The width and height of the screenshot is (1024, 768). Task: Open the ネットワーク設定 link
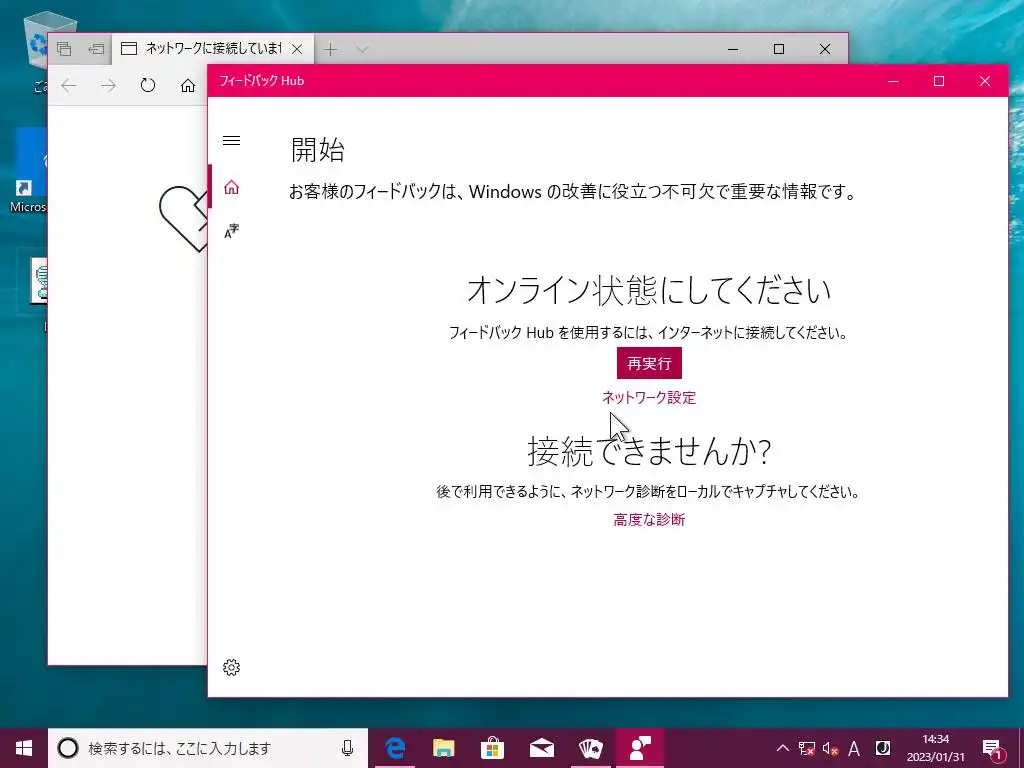[649, 397]
